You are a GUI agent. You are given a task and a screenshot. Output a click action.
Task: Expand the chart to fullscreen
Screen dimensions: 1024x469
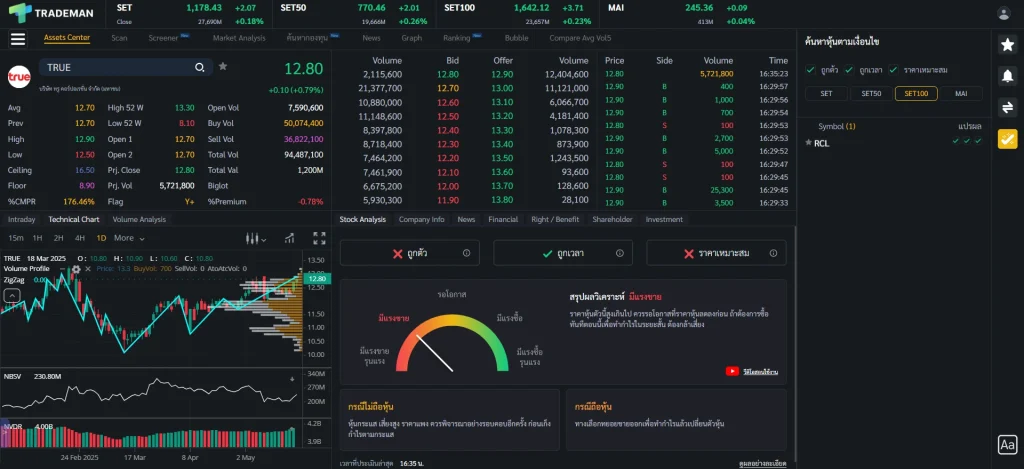(319, 238)
